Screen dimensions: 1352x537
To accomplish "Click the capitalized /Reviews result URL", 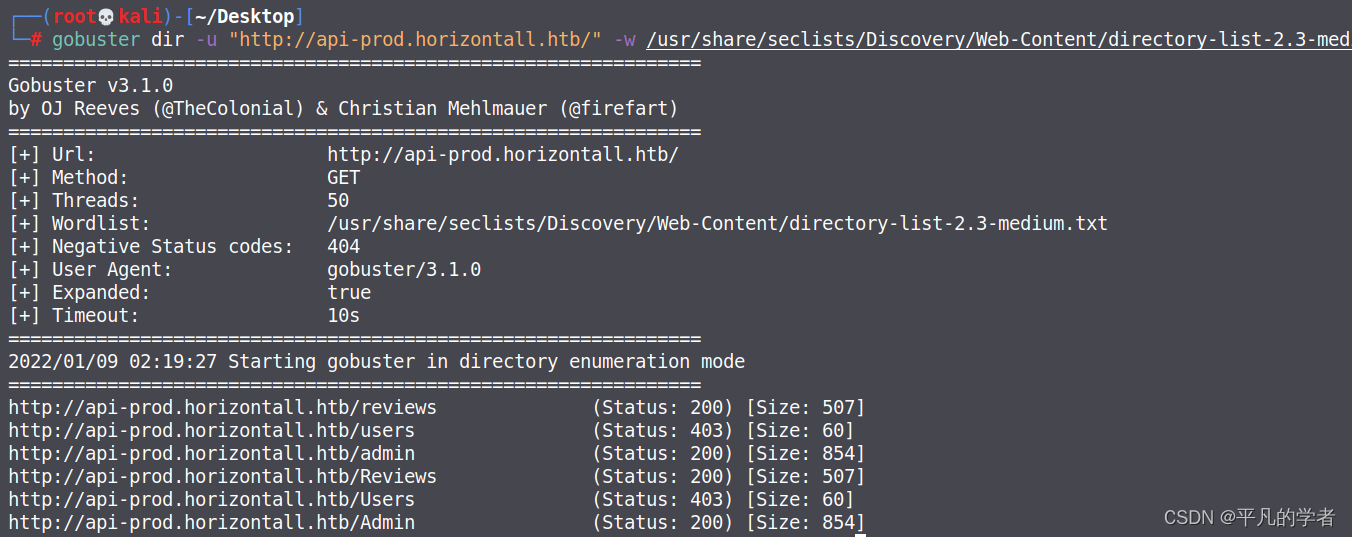I will (x=222, y=477).
